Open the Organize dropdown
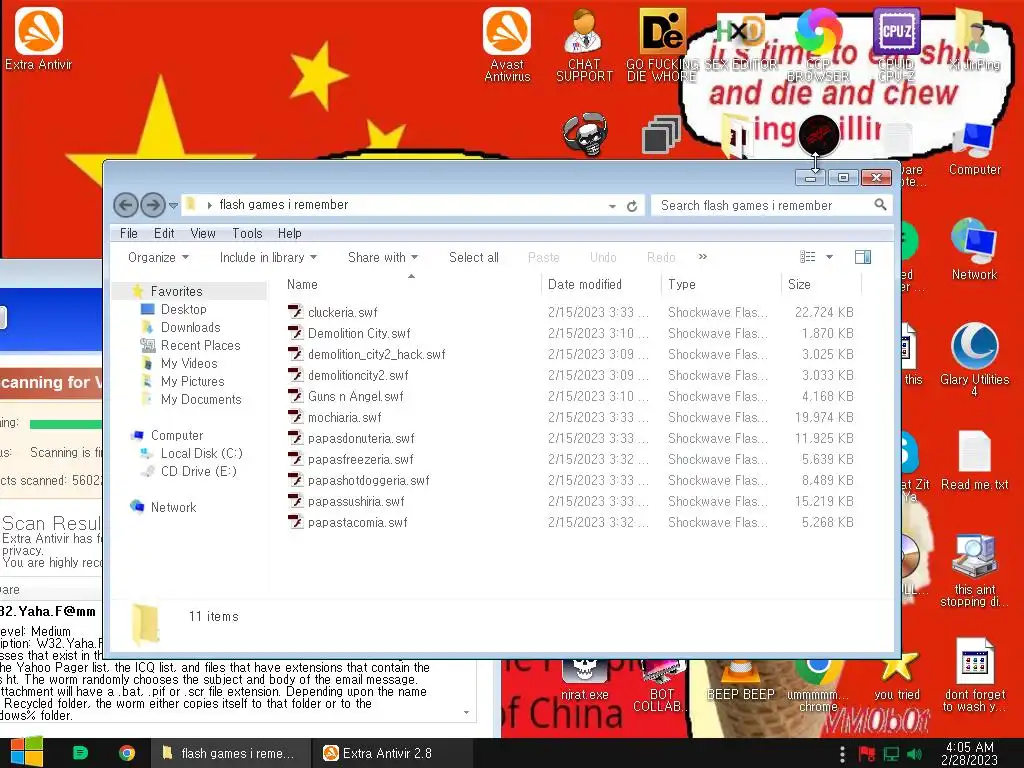Screen dimensions: 1024x768 pos(158,257)
